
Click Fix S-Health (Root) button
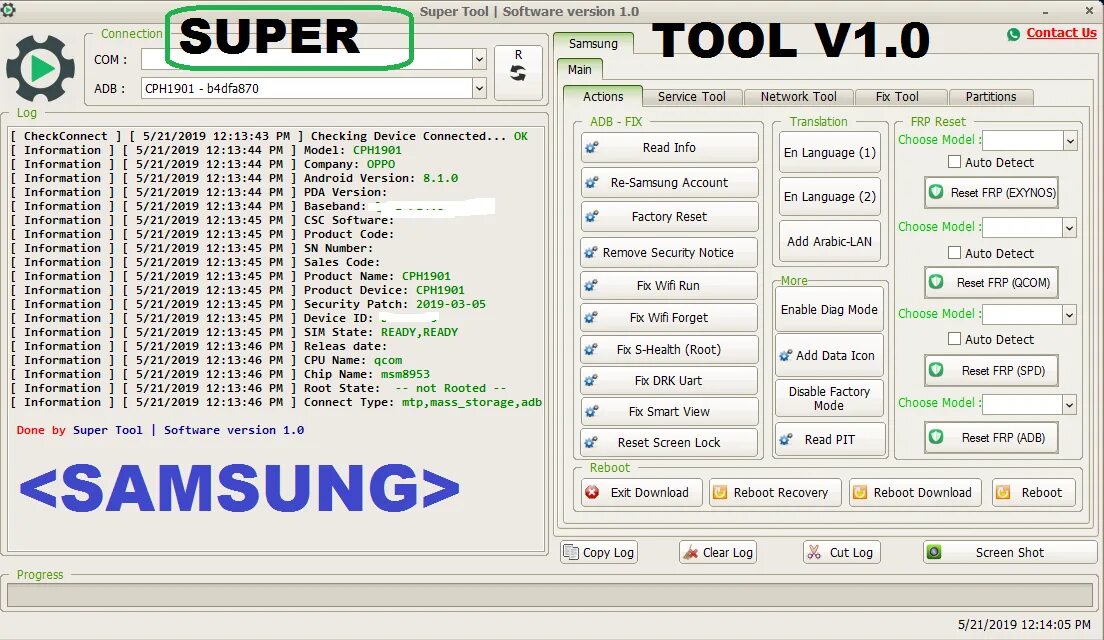(670, 349)
